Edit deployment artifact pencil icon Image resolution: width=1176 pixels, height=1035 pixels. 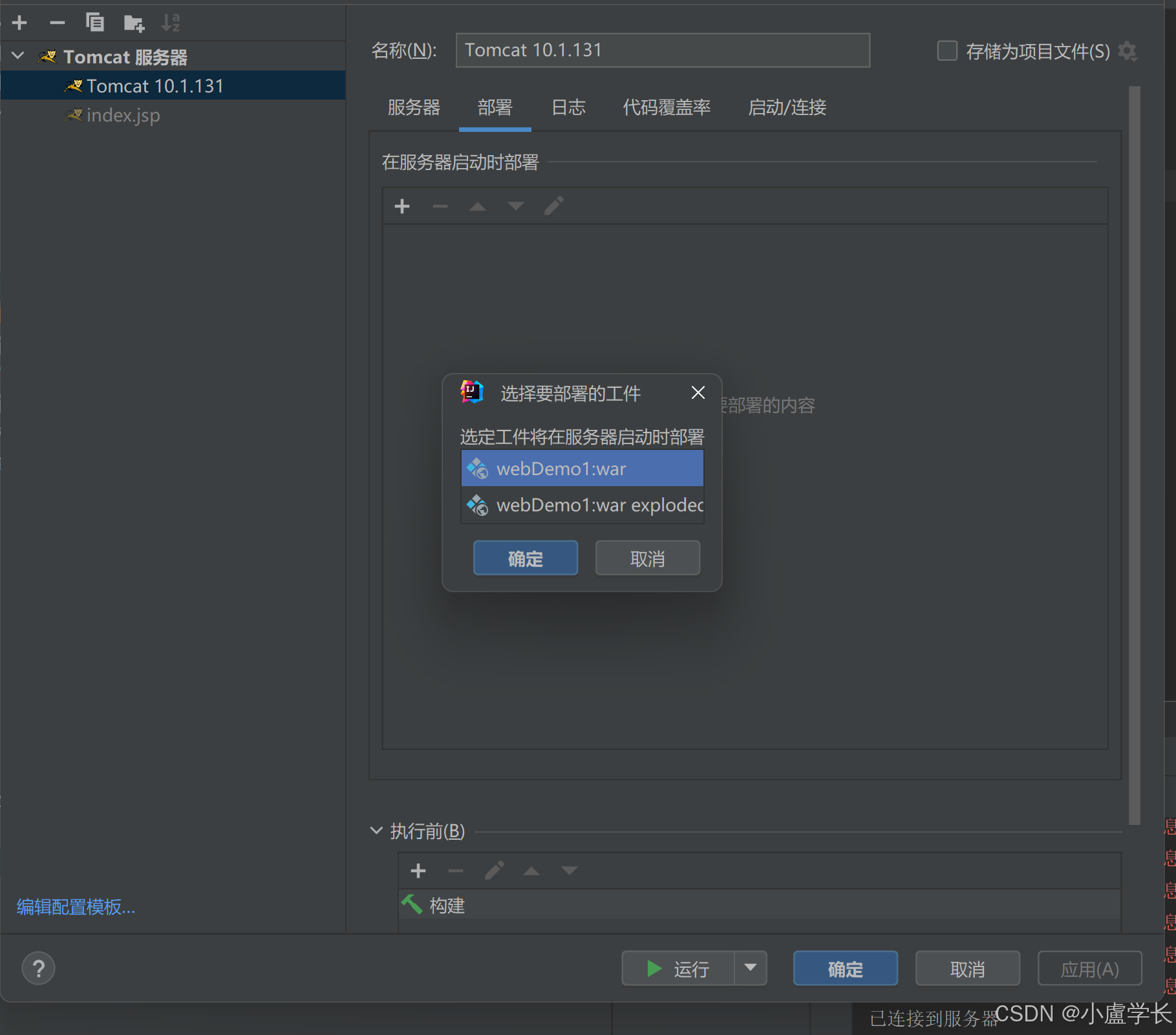click(554, 206)
